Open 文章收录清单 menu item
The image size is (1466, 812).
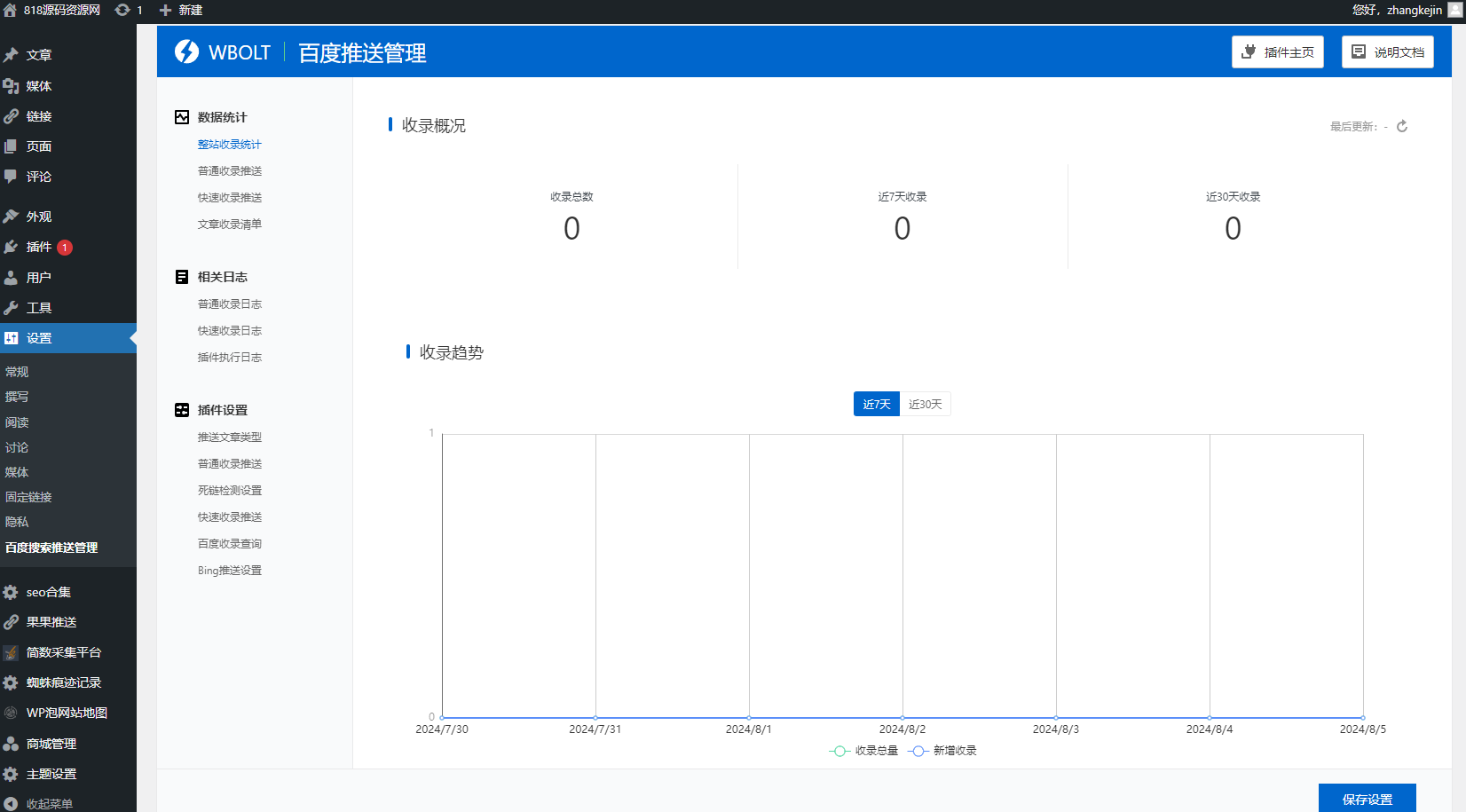point(230,225)
